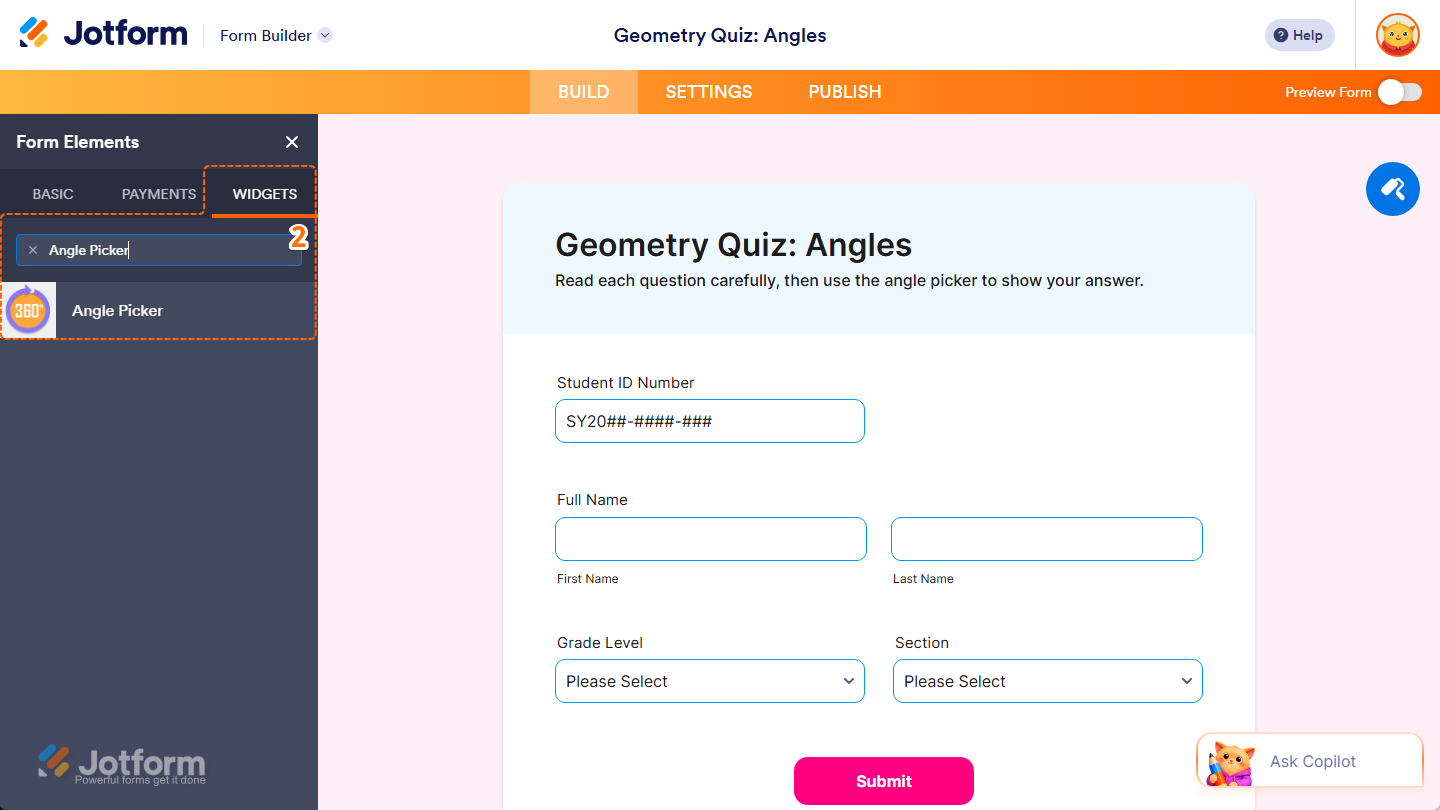Image resolution: width=1440 pixels, height=810 pixels.
Task: Clear the widget search with the X icon
Action: click(x=33, y=250)
